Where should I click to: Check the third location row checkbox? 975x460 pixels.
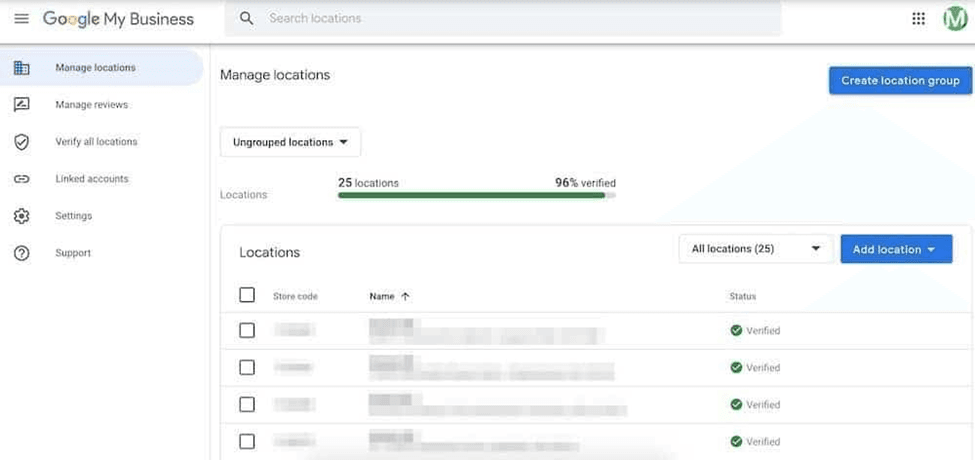pyautogui.click(x=247, y=405)
